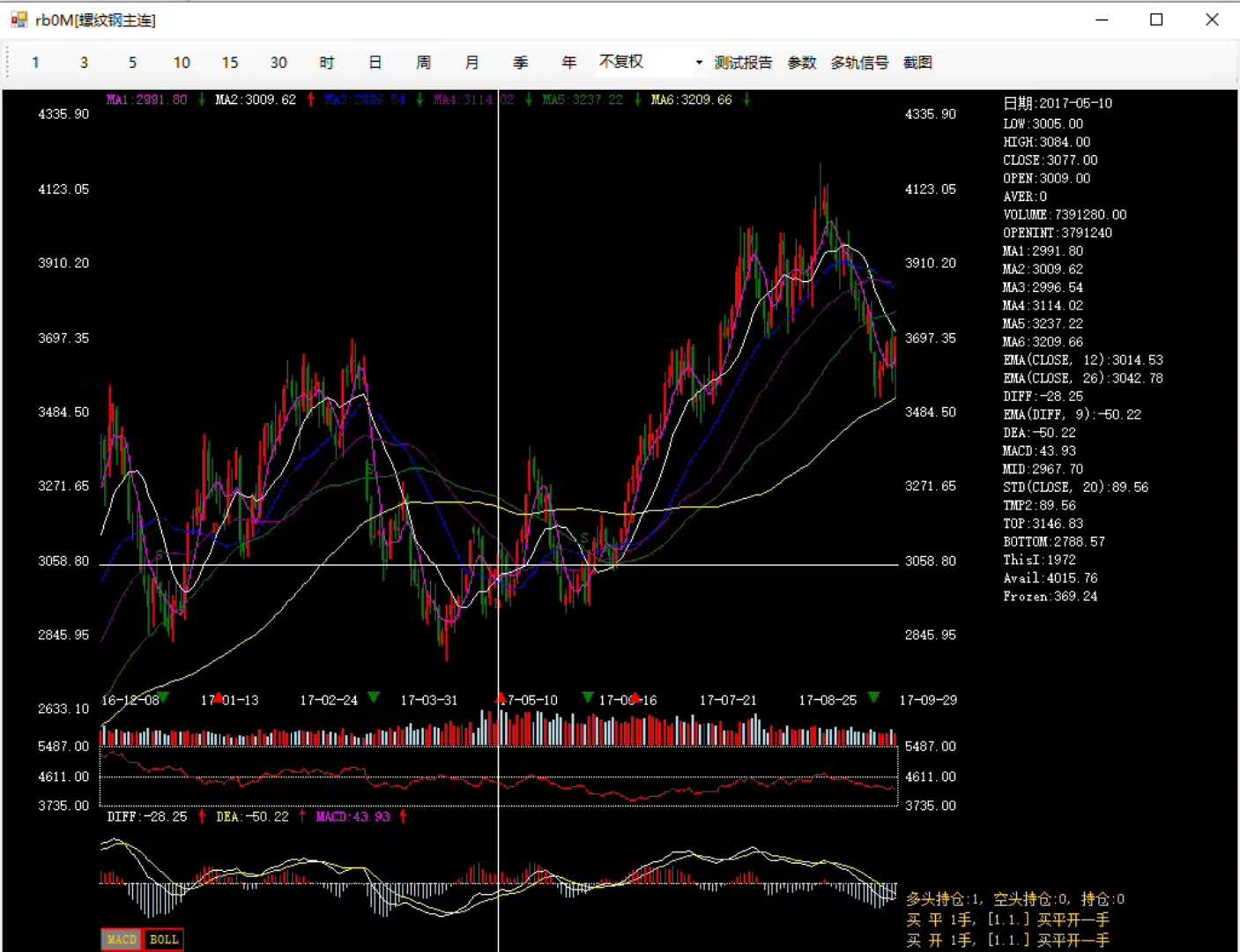Click the app icon in title bar
This screenshot has height=952, width=1240.
(19, 19)
